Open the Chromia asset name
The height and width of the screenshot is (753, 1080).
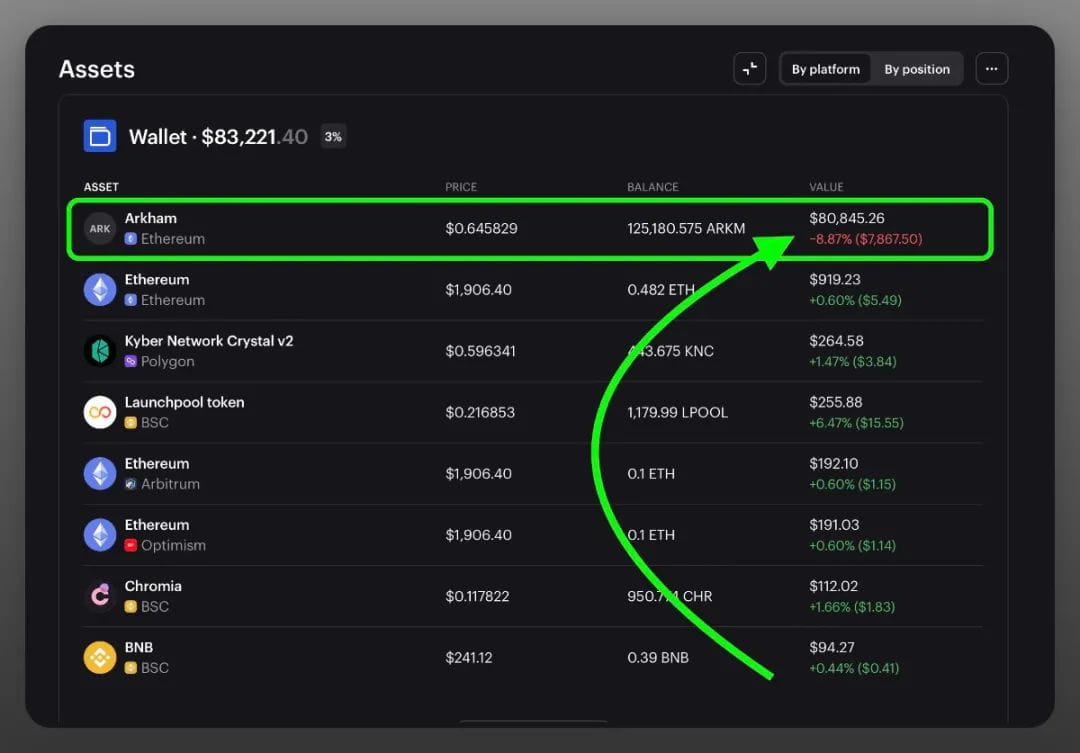(153, 586)
